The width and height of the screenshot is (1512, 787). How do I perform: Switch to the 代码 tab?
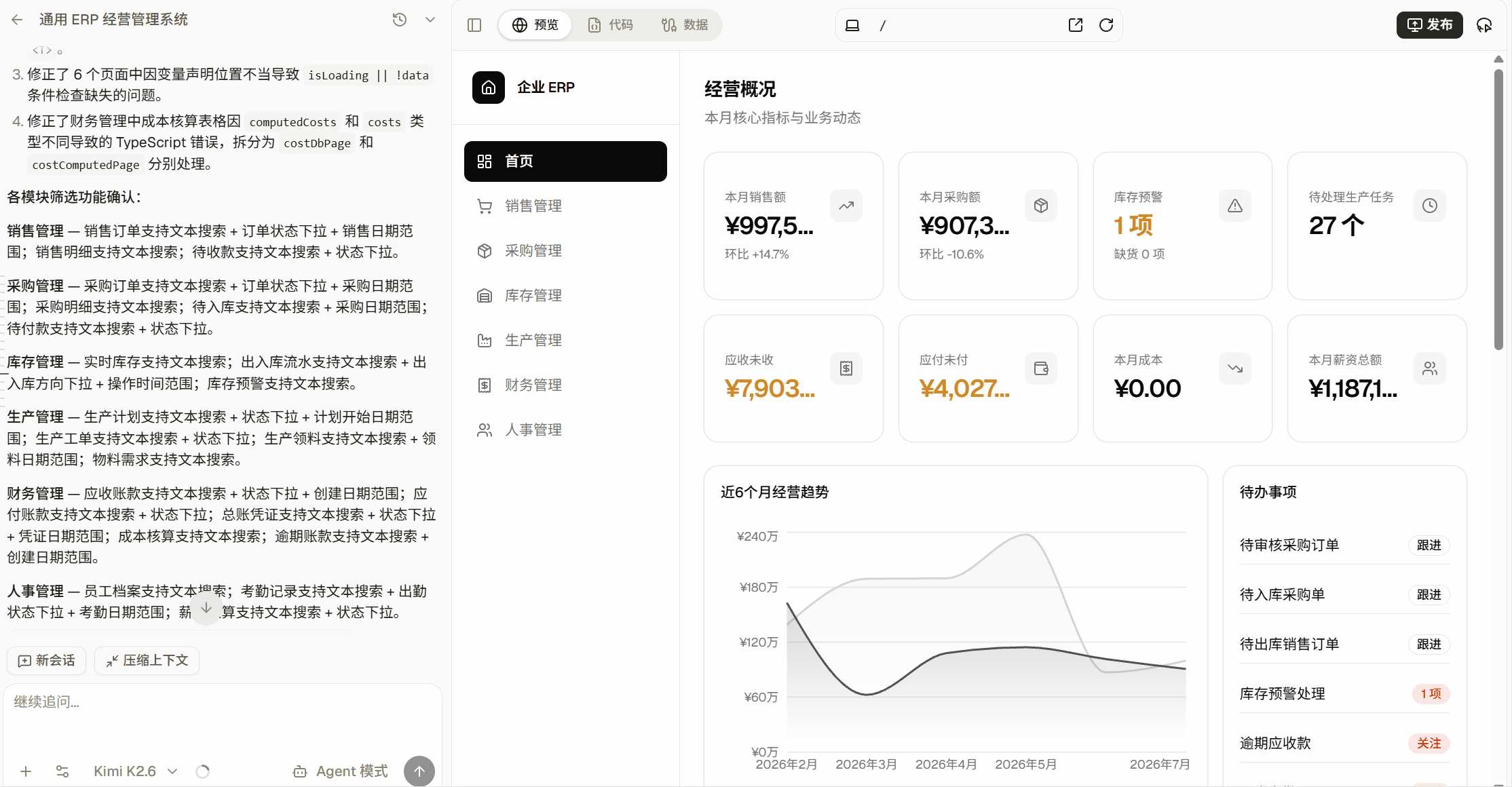pyautogui.click(x=610, y=25)
